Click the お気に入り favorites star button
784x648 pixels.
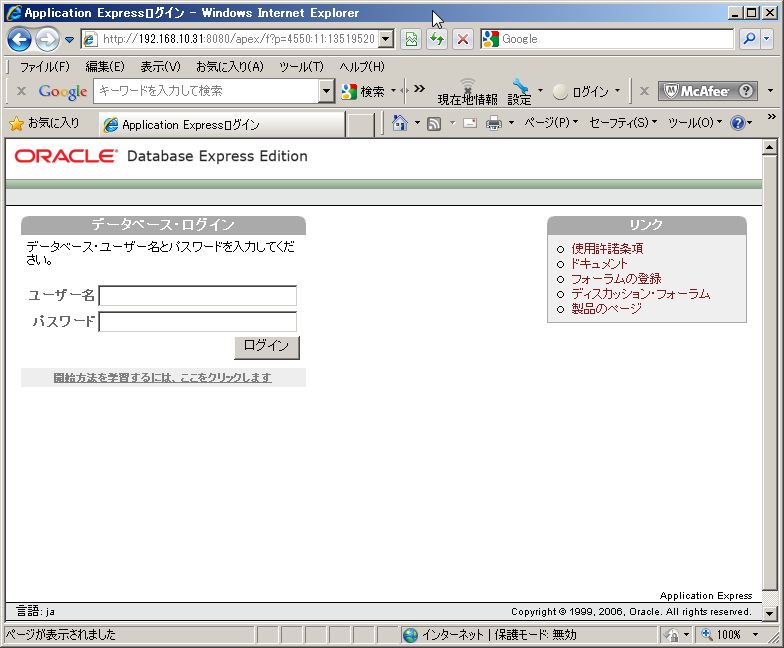click(x=44, y=123)
